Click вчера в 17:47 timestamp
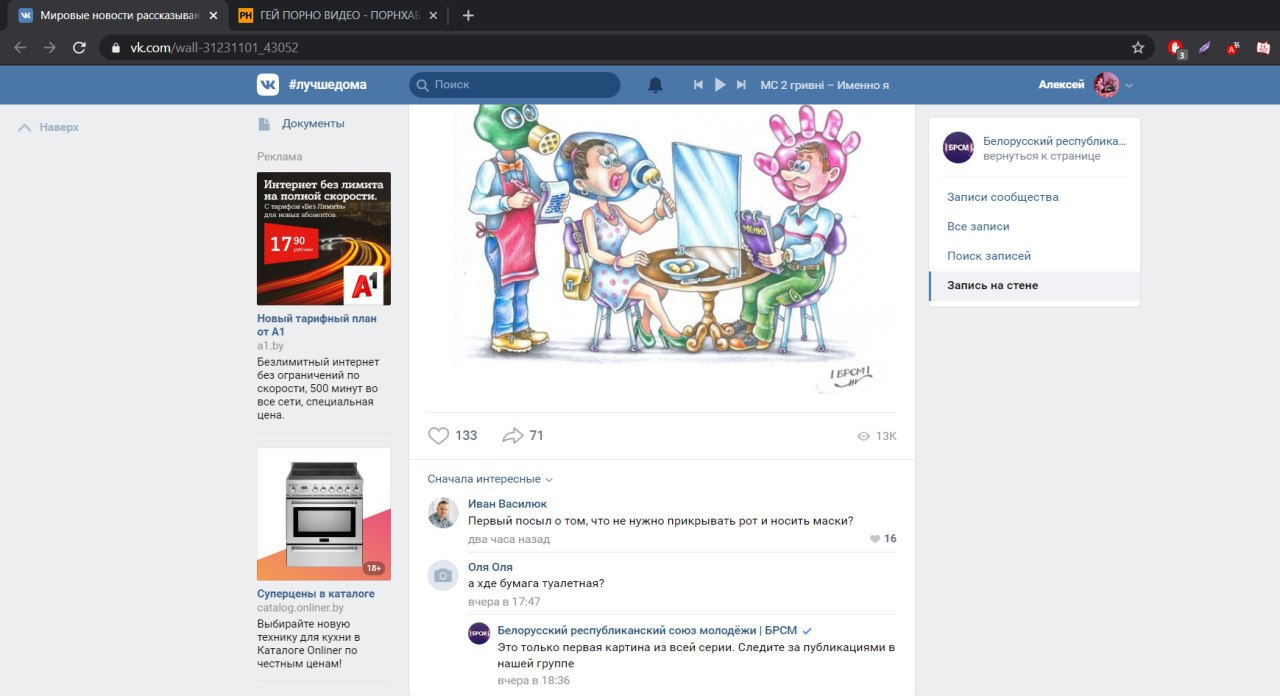 pos(504,602)
